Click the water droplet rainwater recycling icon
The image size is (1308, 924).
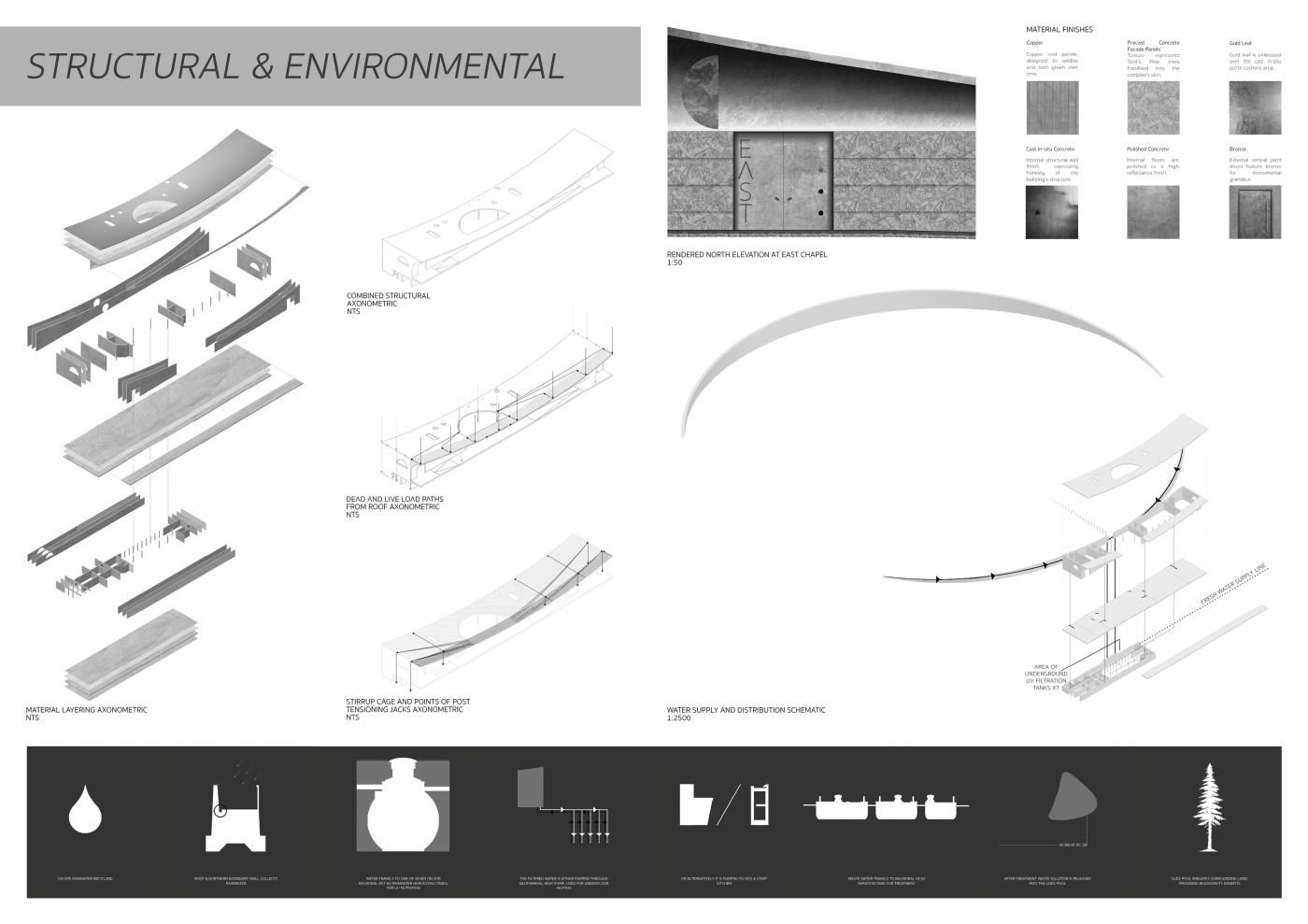click(x=84, y=809)
